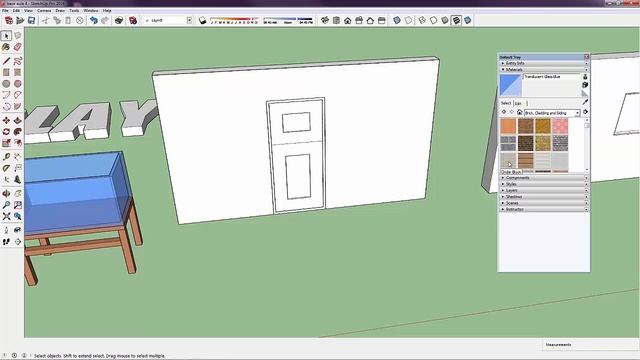
Task: Pick the pink patterned material swatch
Action: pos(560,126)
